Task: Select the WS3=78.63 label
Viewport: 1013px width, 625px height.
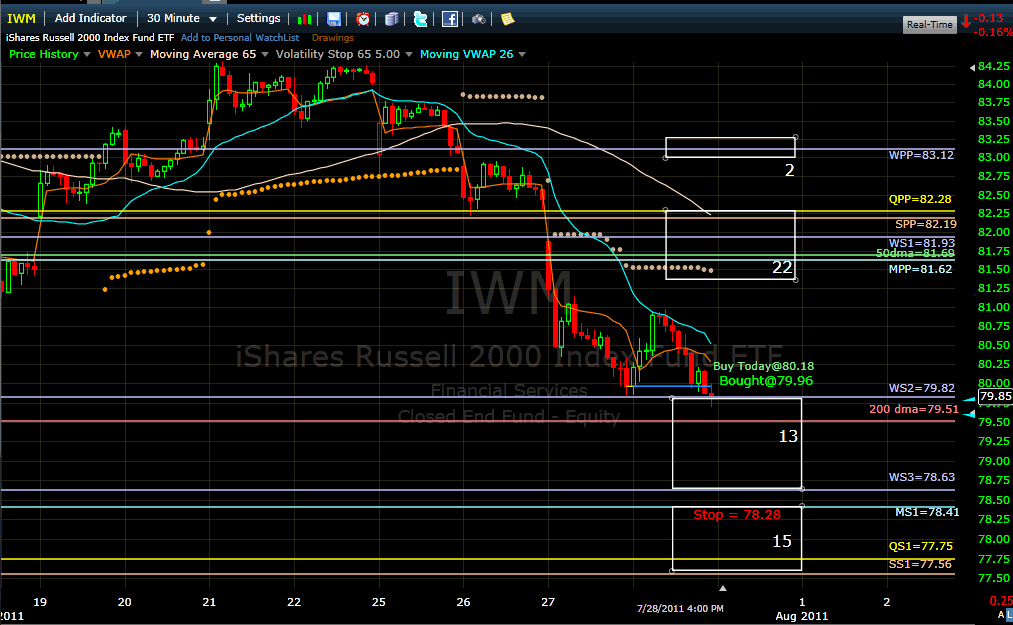Action: (921, 477)
